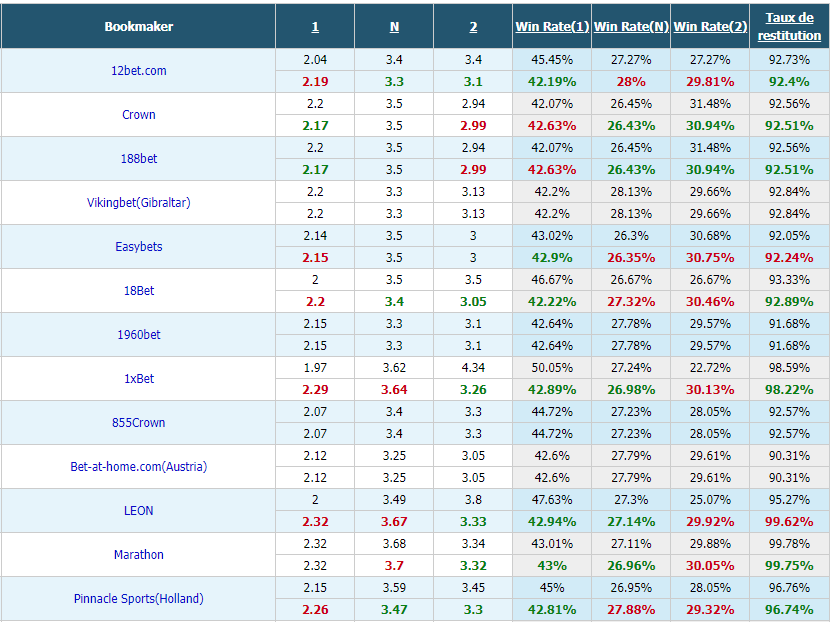
Task: Select Pinnacle Sports win rate 45%
Action: tap(552, 588)
